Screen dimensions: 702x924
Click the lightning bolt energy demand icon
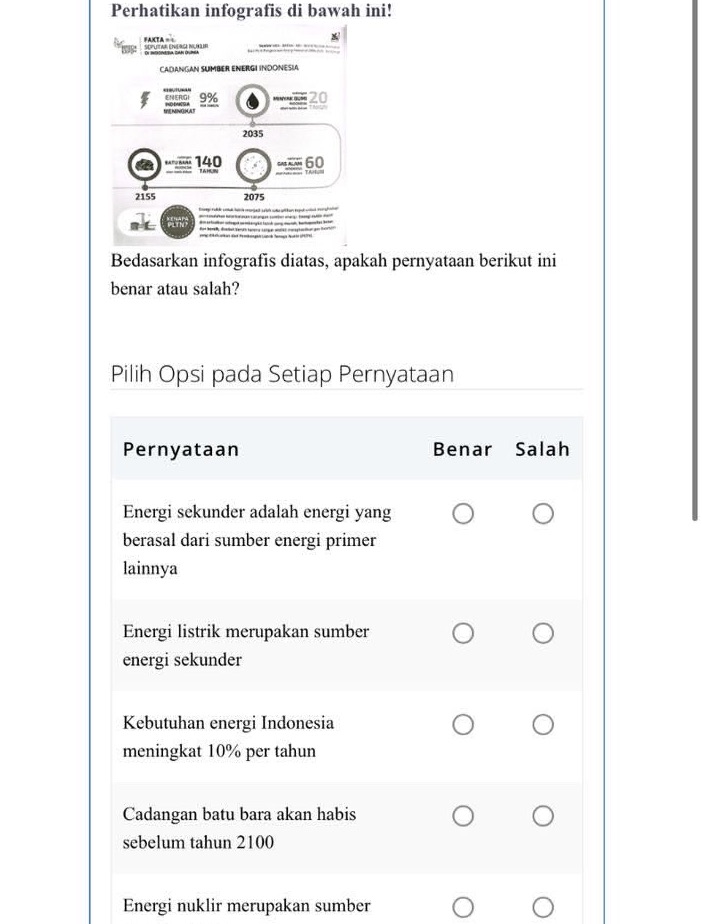142,99
